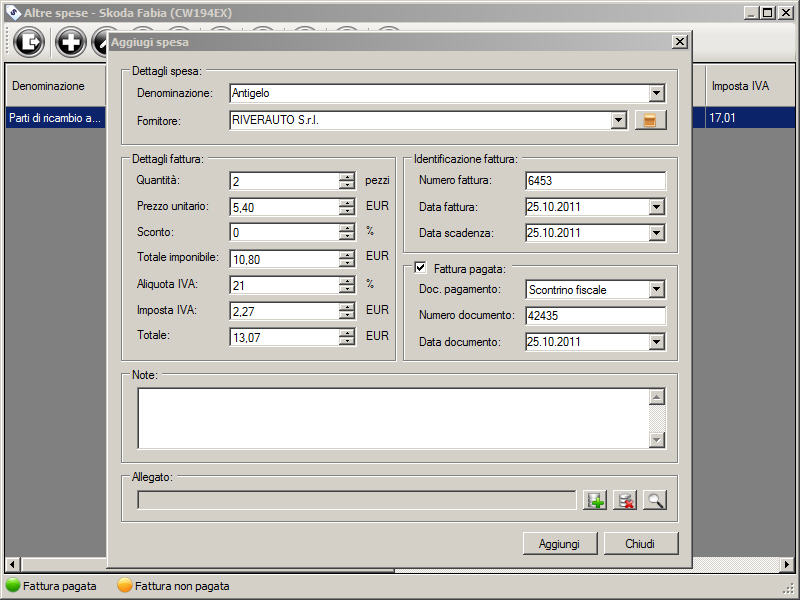Click the 17,01 table cell
800x600 pixels.
(x=751, y=118)
